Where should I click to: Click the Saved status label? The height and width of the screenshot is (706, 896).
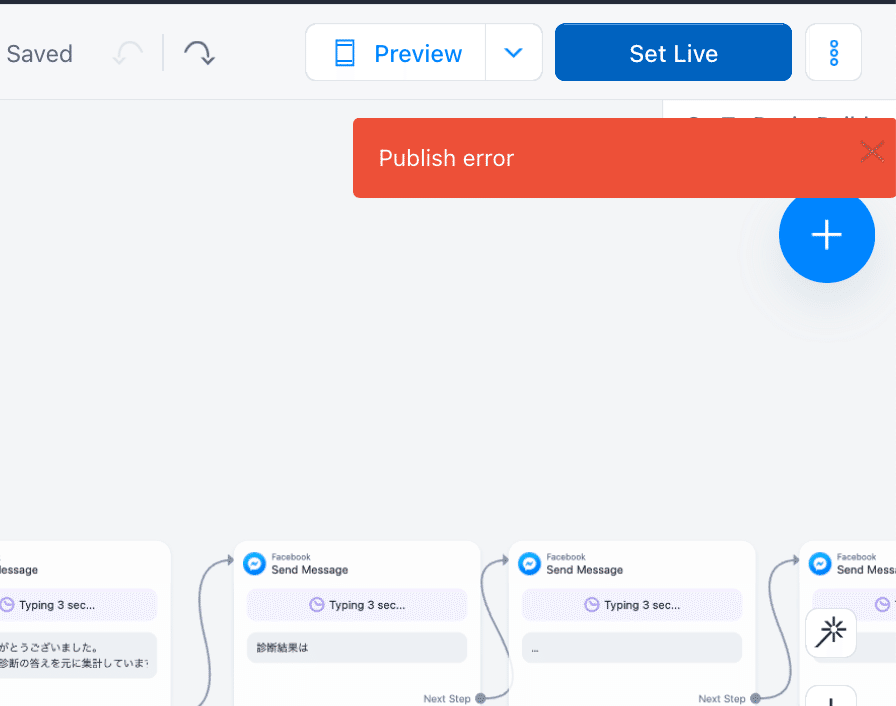[x=39, y=53]
